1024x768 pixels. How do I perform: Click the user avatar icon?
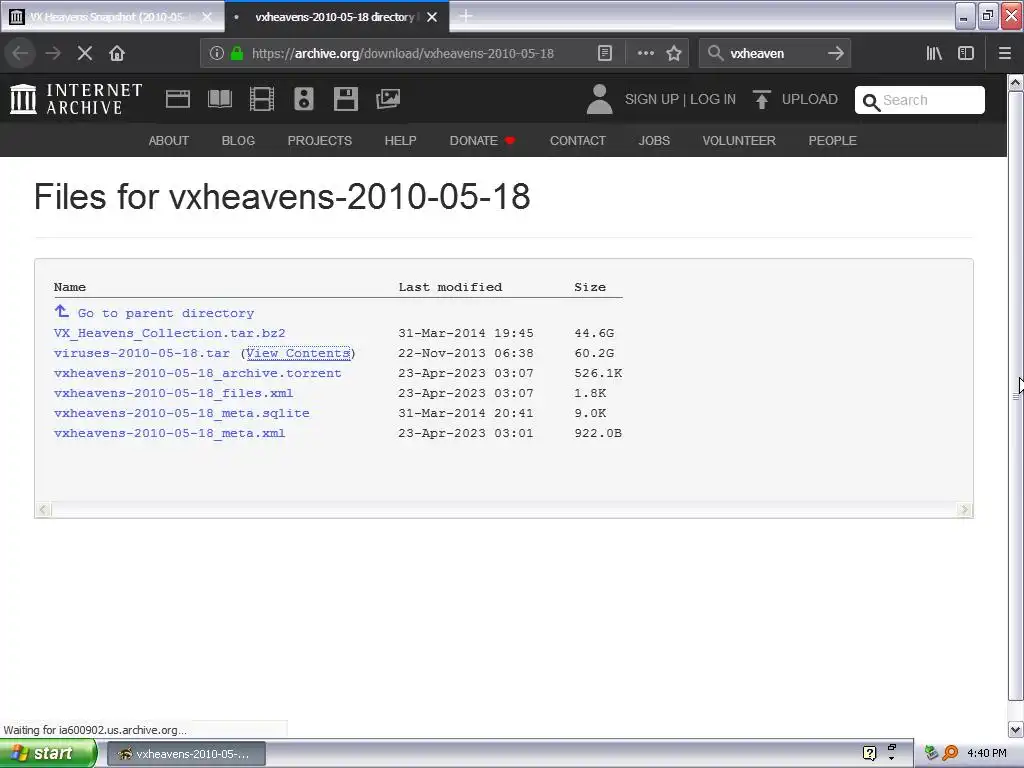[x=600, y=99]
